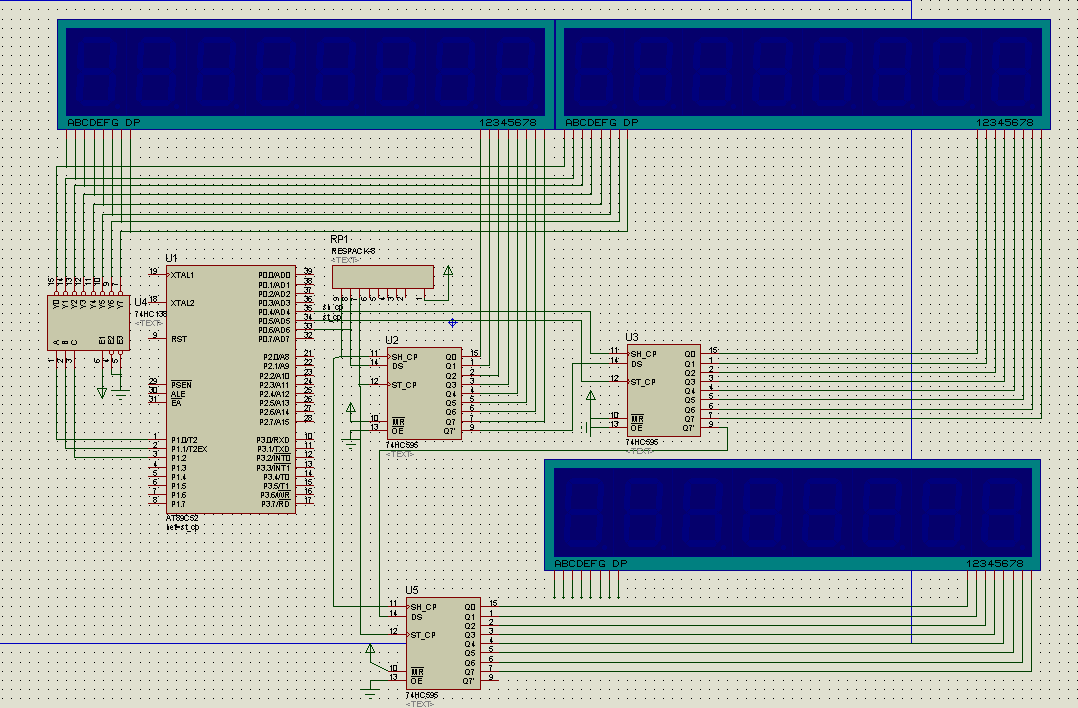Viewport: 1078px width, 708px height.
Task: Click the 74HC595 part name under U3
Action: (642, 442)
